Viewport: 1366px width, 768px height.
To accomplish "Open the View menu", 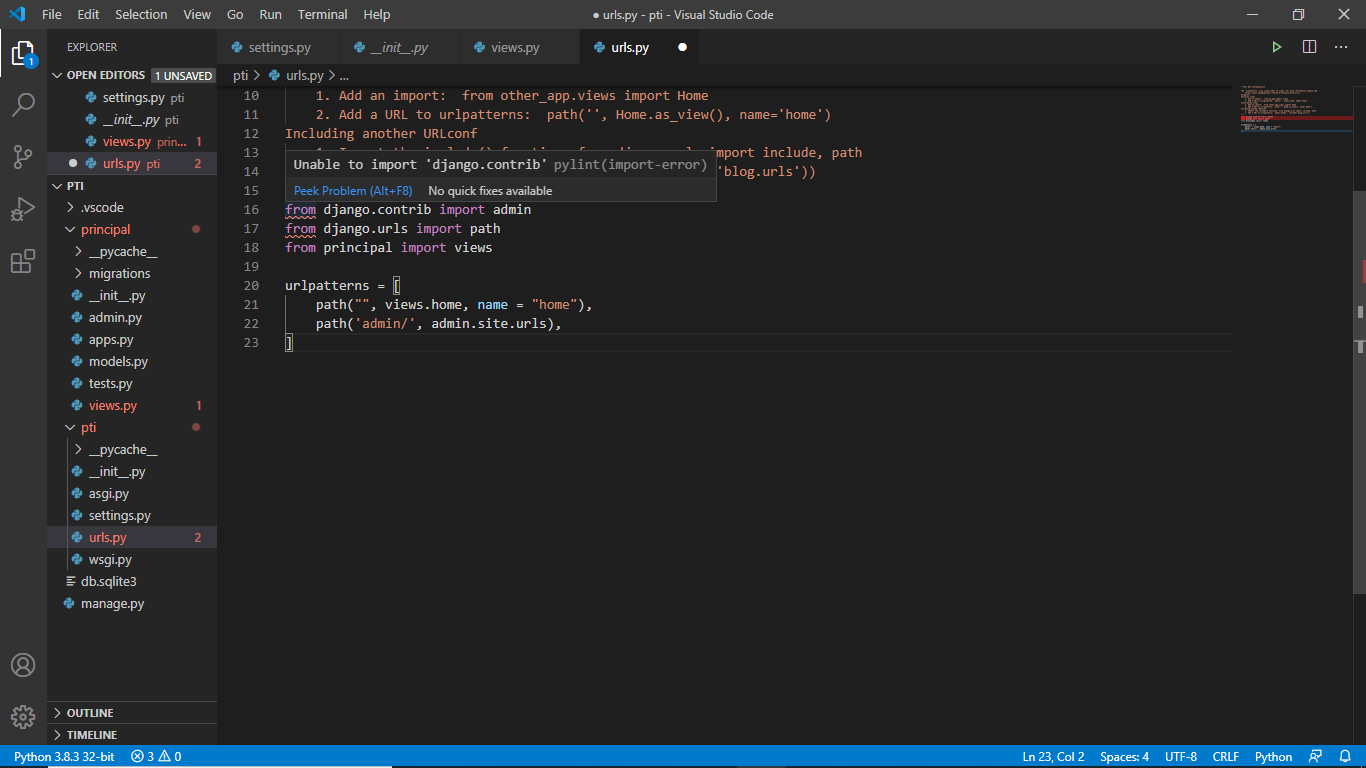I will (197, 14).
